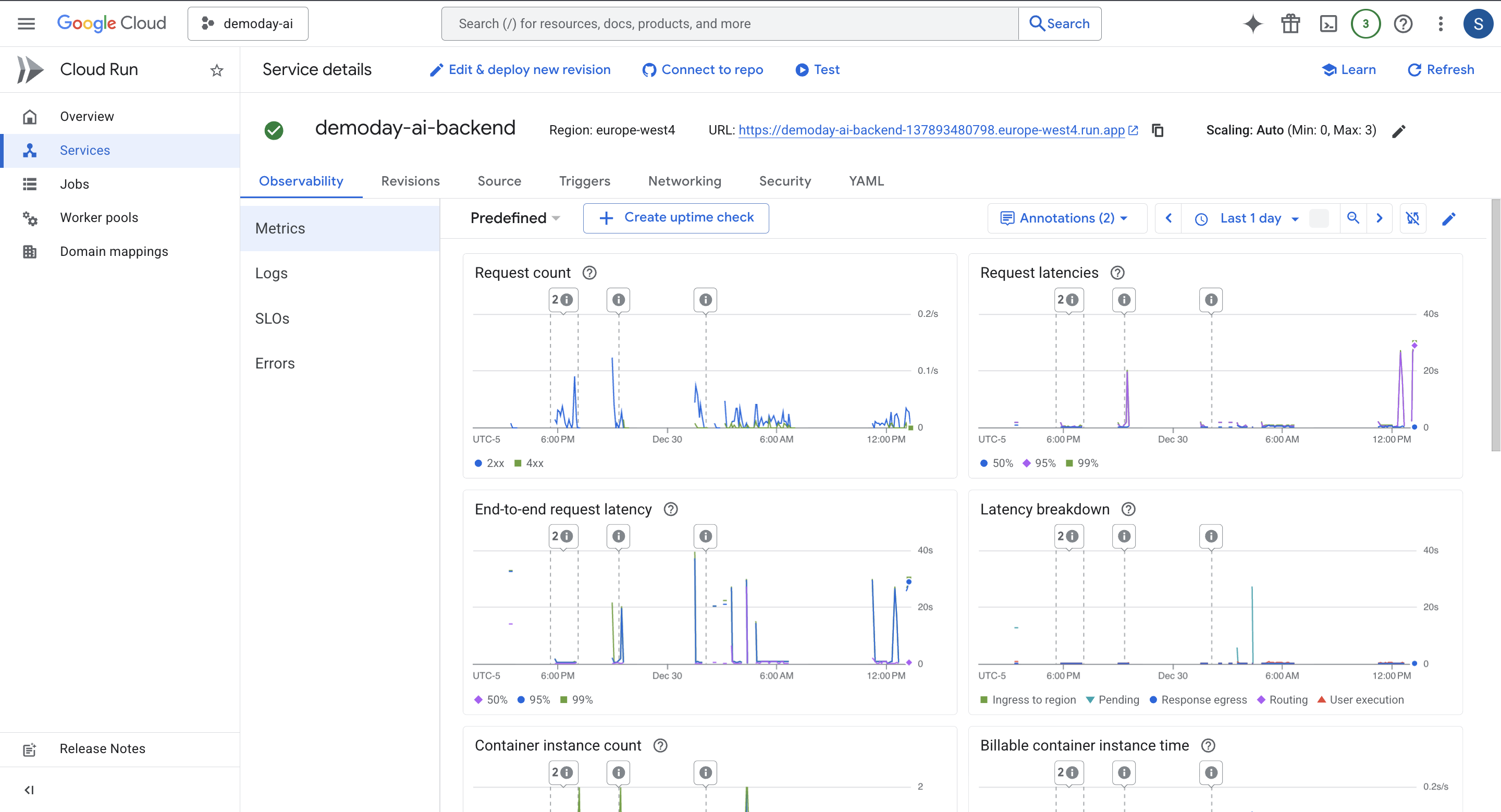Expand the Predefined dashboard dropdown
Image resolution: width=1501 pixels, height=812 pixels.
[x=515, y=218]
